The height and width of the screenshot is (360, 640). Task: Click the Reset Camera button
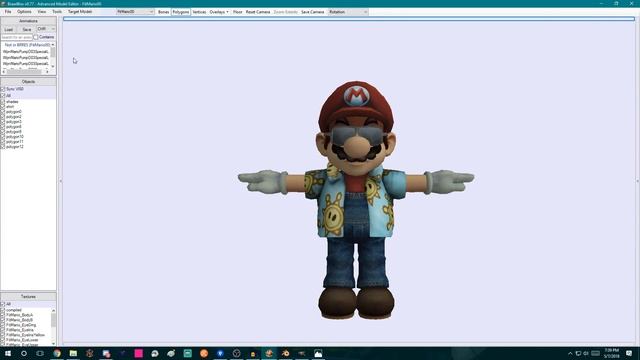[258, 12]
